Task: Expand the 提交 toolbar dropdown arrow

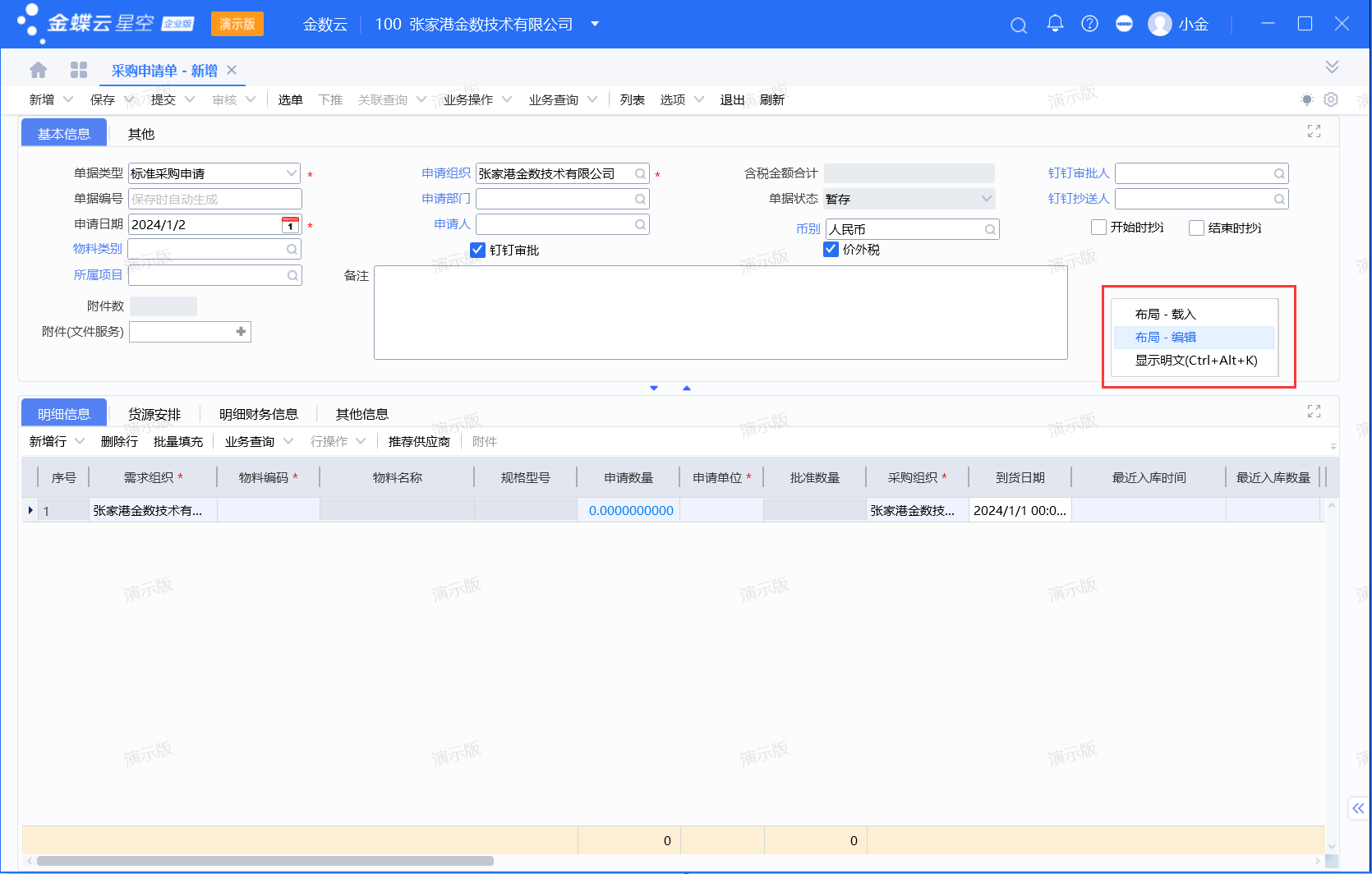Action: click(x=190, y=99)
